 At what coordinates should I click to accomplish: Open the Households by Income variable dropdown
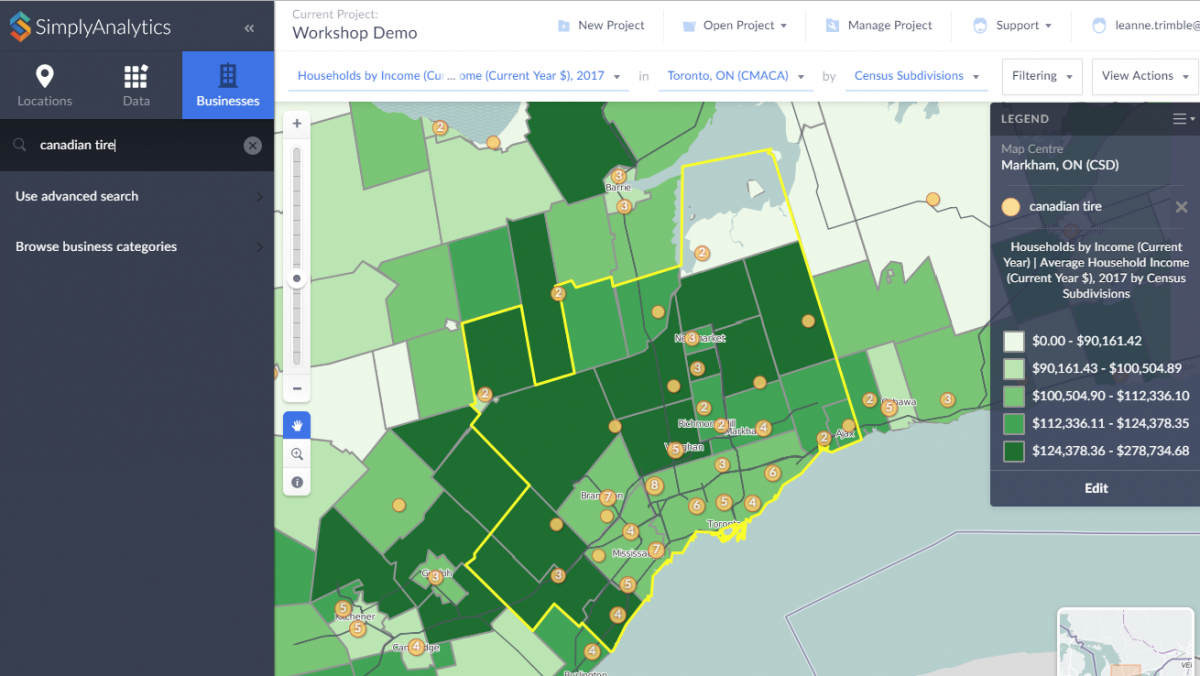[x=459, y=76]
